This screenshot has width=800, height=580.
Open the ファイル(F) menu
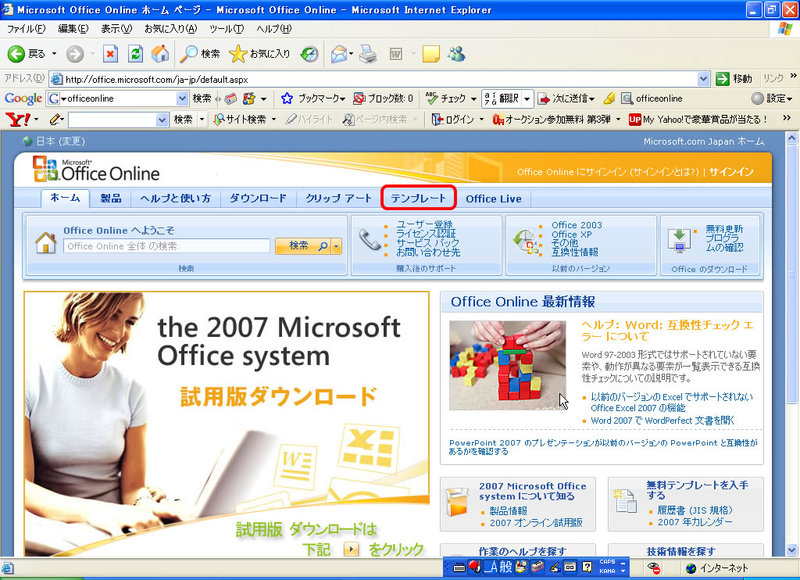click(26, 29)
